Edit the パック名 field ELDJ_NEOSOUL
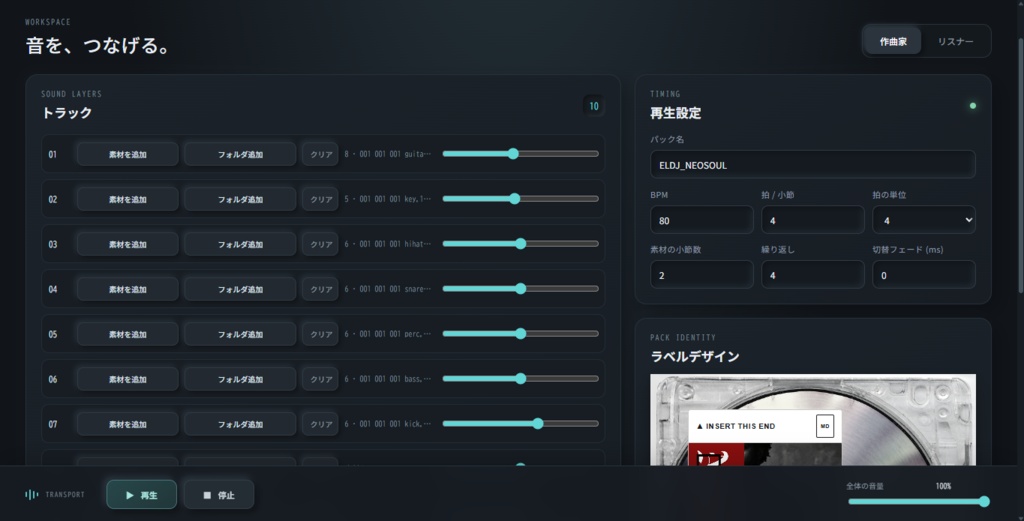Image resolution: width=1024 pixels, height=521 pixels. tap(812, 165)
